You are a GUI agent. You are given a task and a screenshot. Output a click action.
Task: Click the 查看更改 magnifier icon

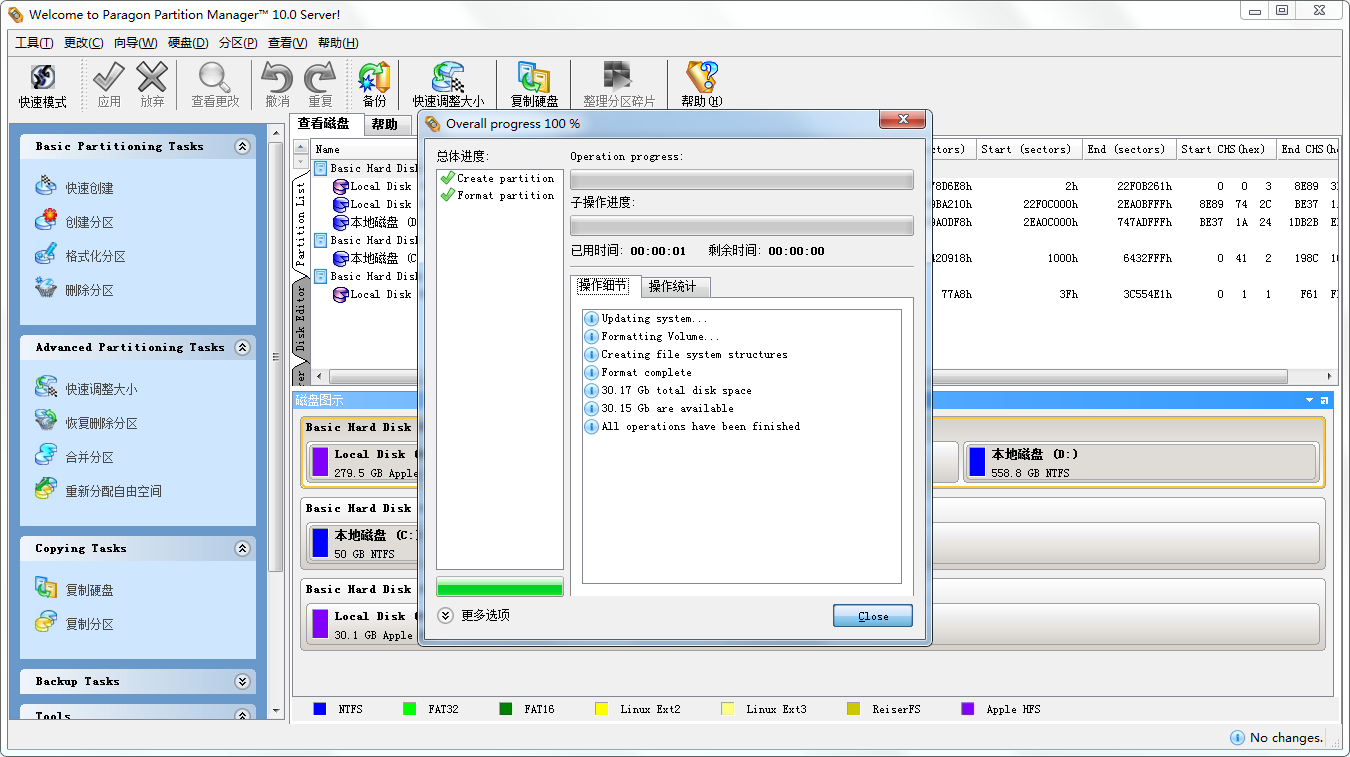point(215,77)
